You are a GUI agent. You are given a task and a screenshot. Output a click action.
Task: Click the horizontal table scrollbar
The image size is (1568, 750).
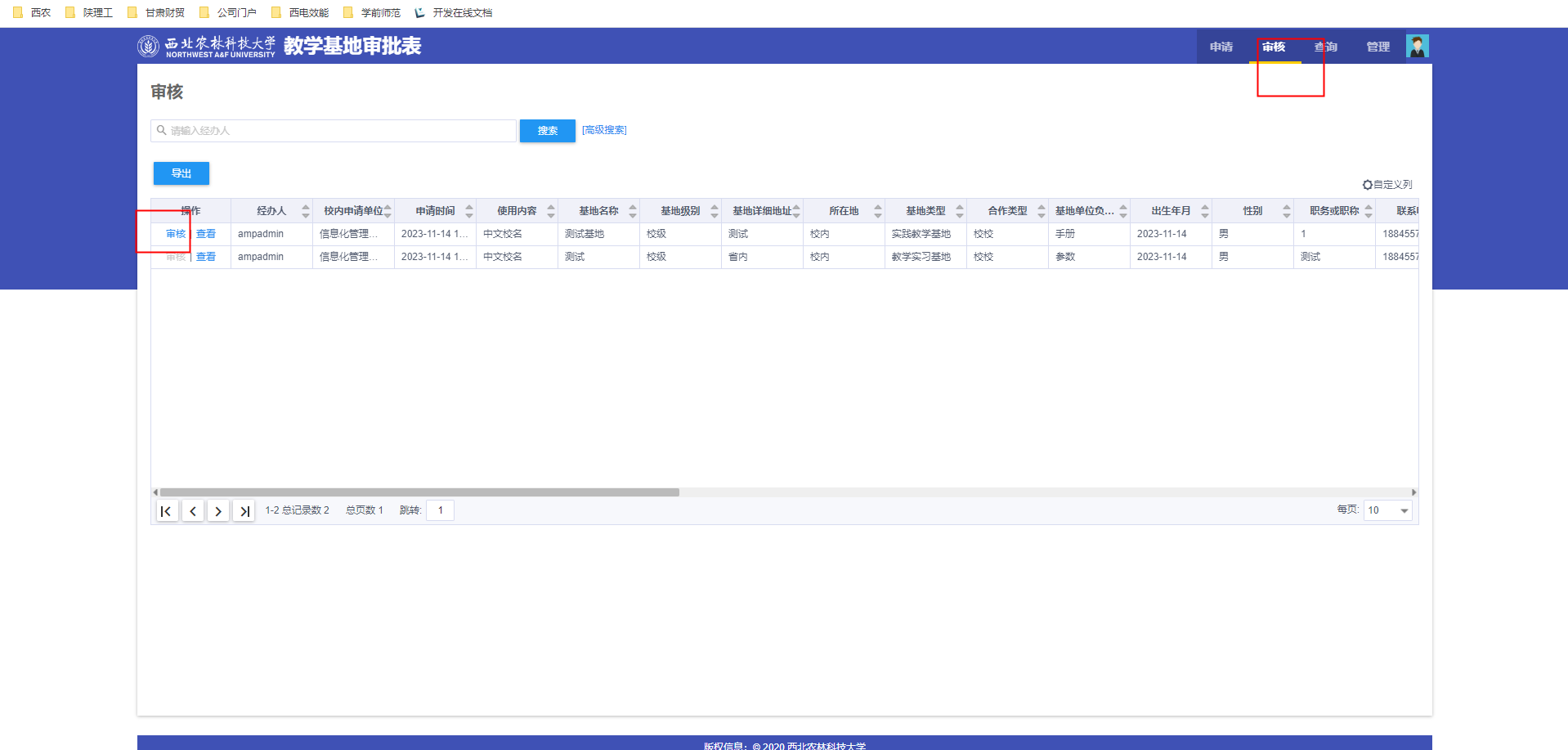point(419,492)
